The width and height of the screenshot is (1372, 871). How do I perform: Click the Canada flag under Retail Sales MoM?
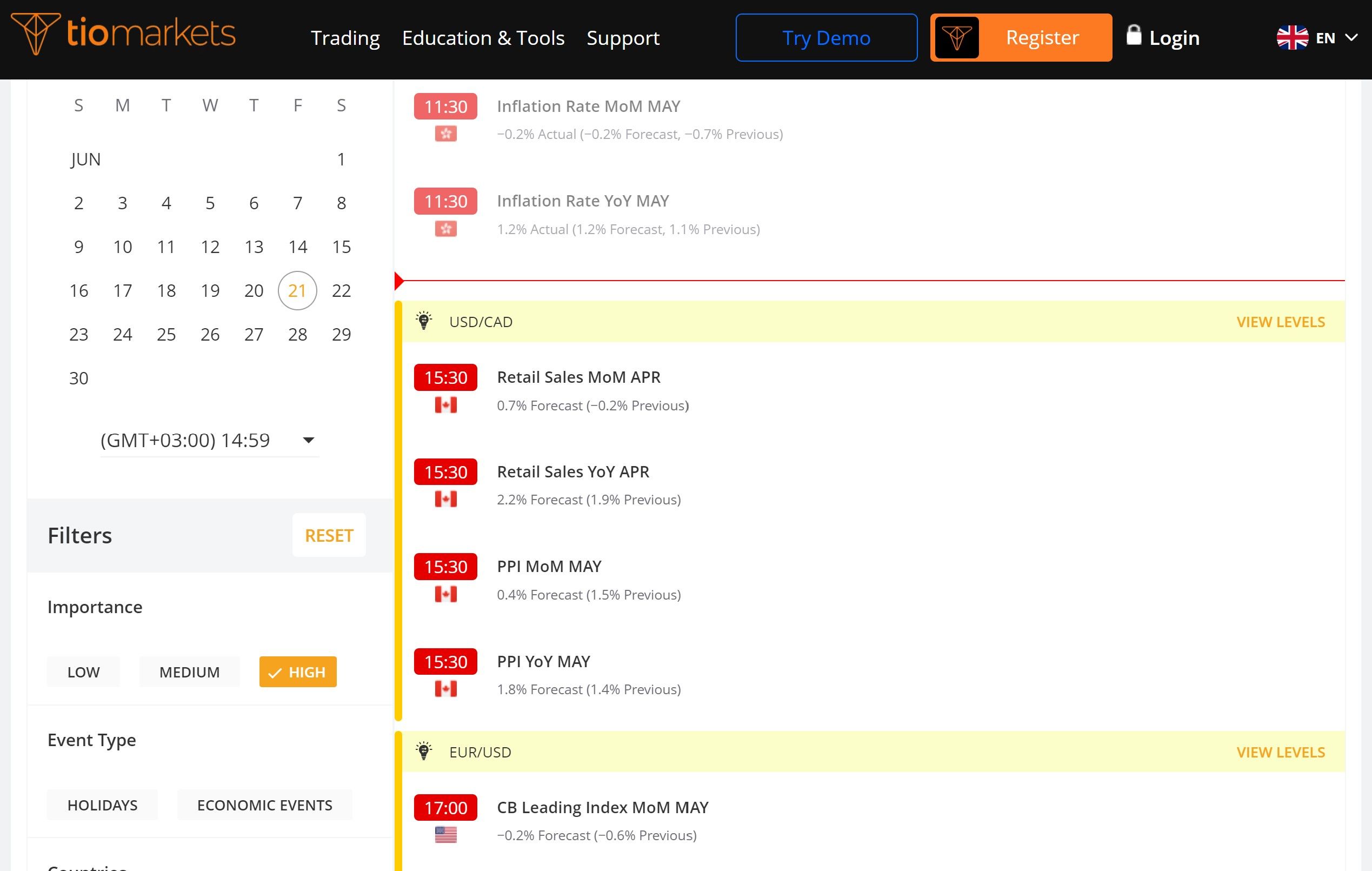[x=445, y=405]
